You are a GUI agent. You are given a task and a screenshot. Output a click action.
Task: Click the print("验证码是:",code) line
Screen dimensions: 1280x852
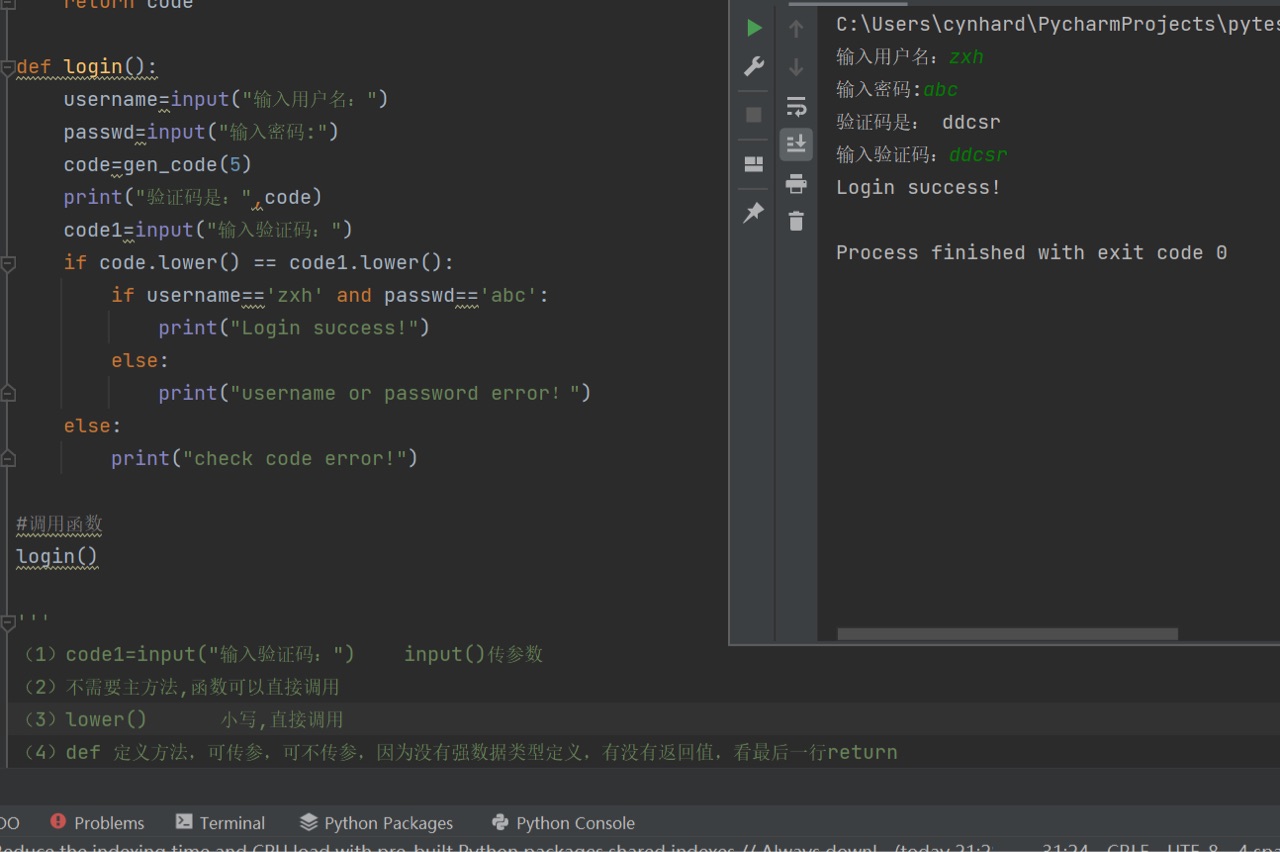click(x=193, y=198)
